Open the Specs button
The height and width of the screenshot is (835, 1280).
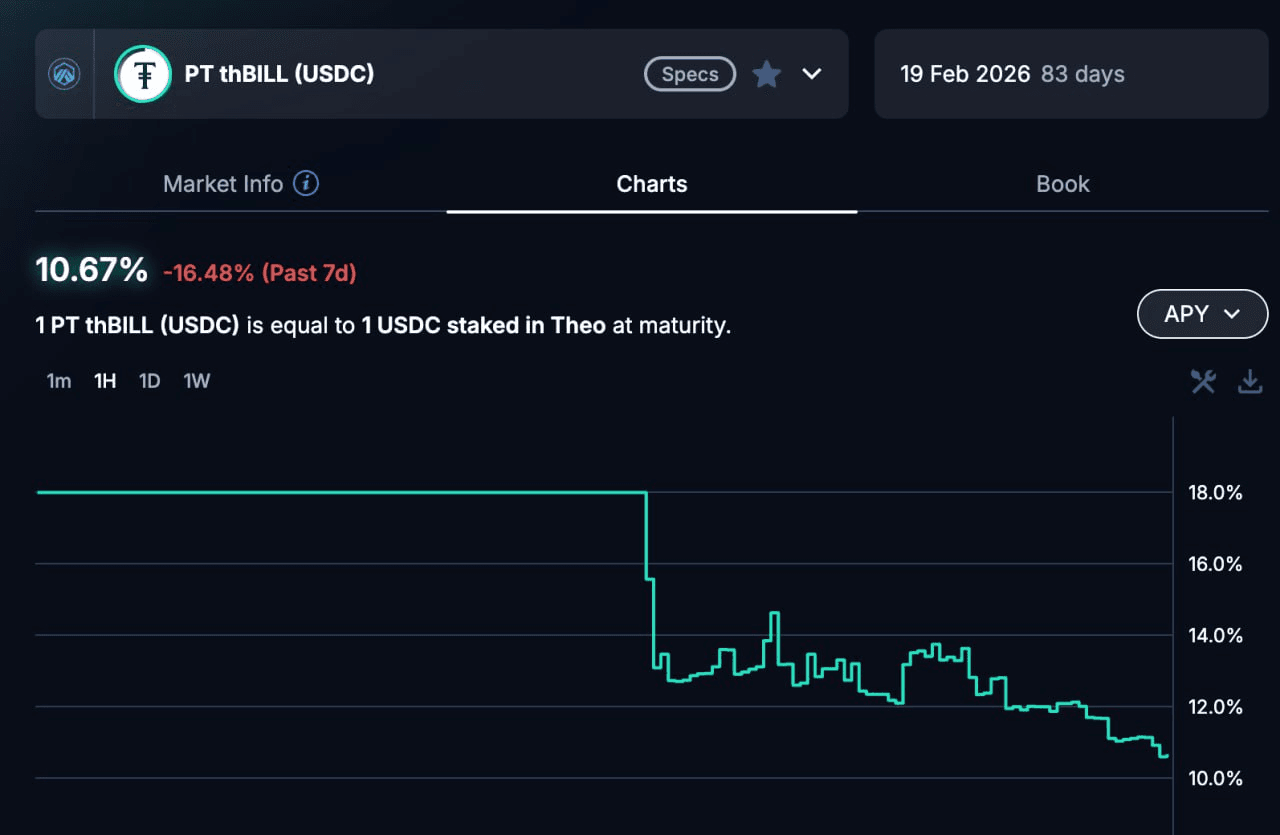tap(690, 74)
